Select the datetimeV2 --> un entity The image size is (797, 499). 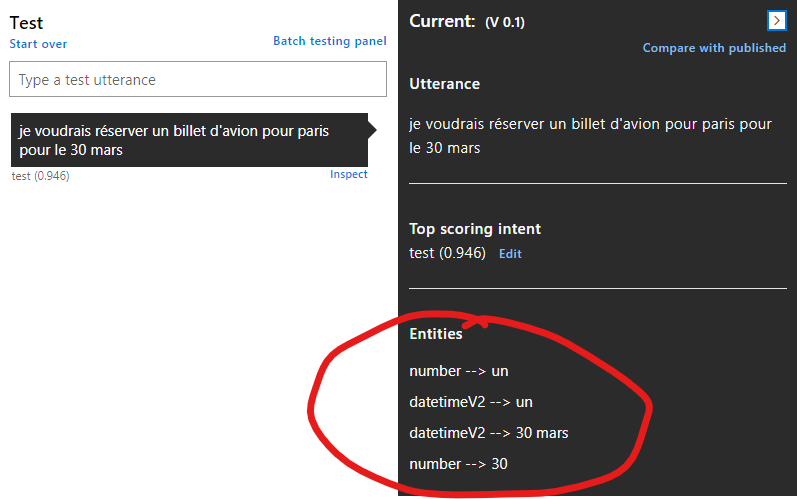(471, 402)
